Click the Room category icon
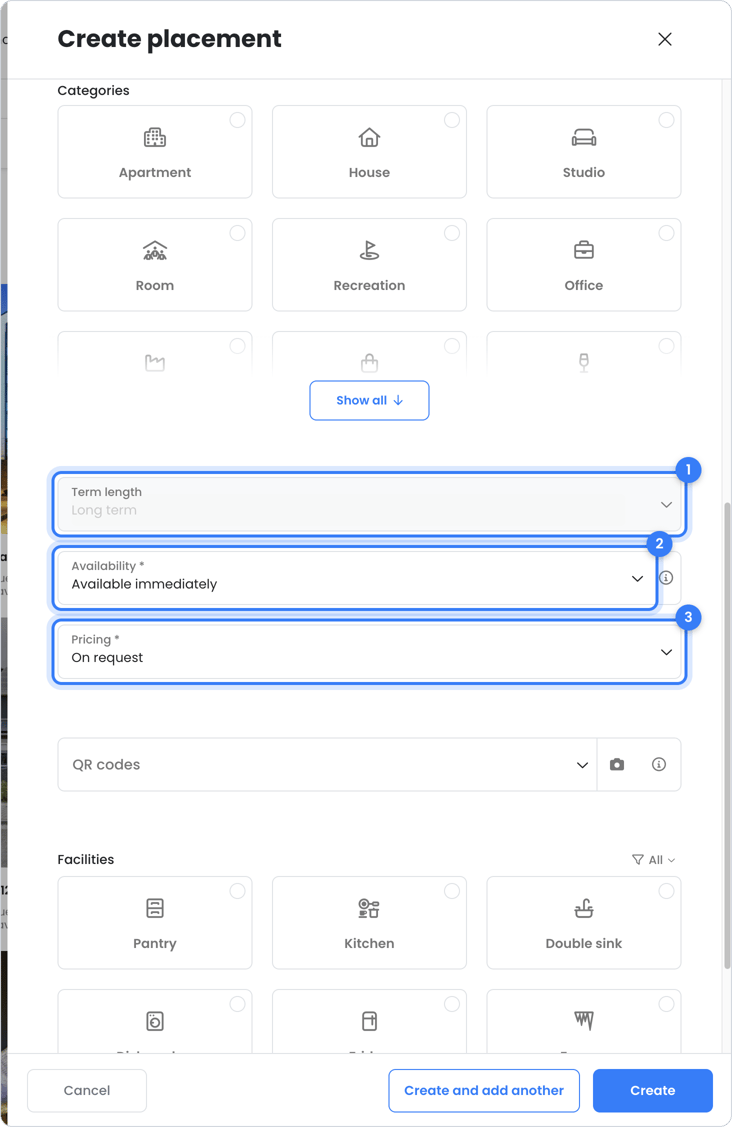This screenshot has width=732, height=1127. click(x=155, y=251)
